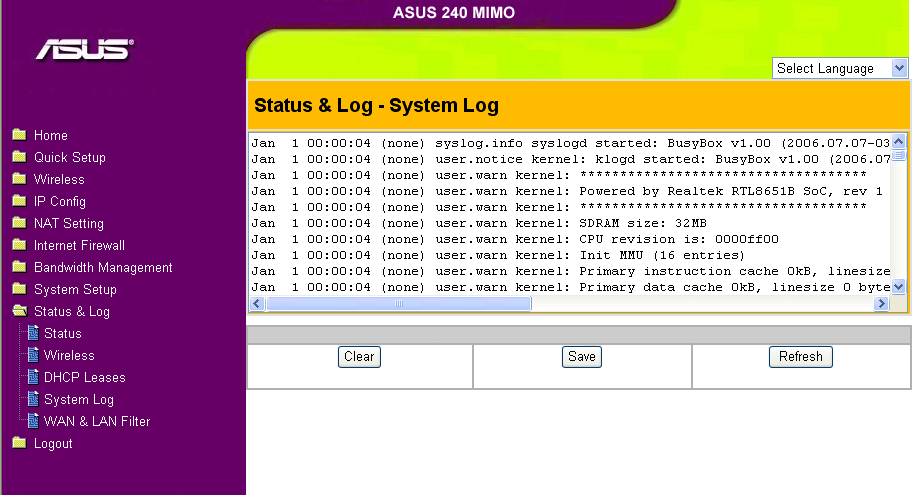View the DHCP Leases page
Image resolution: width=918 pixels, height=495 pixels.
(85, 377)
